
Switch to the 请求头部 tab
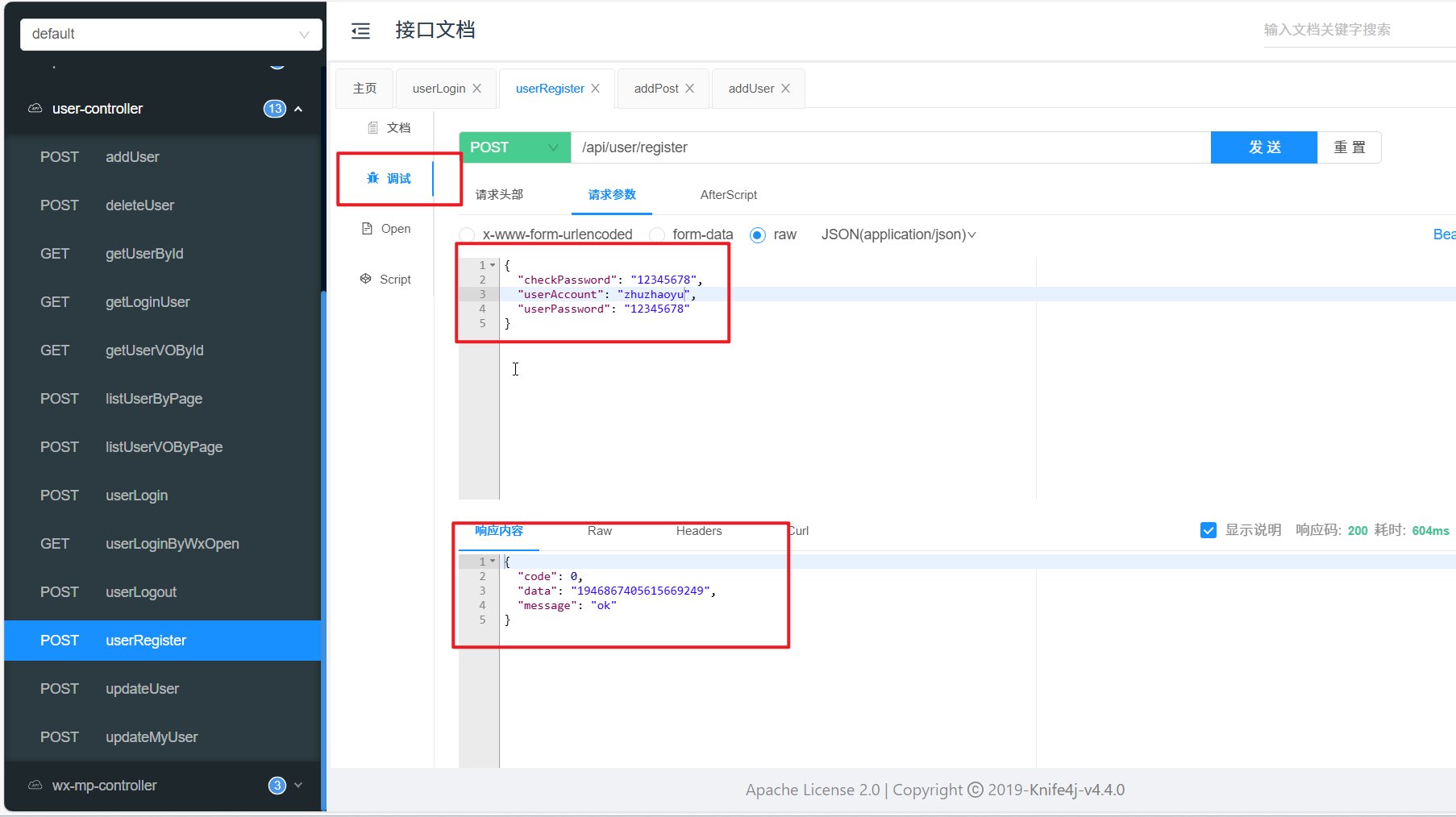point(499,195)
